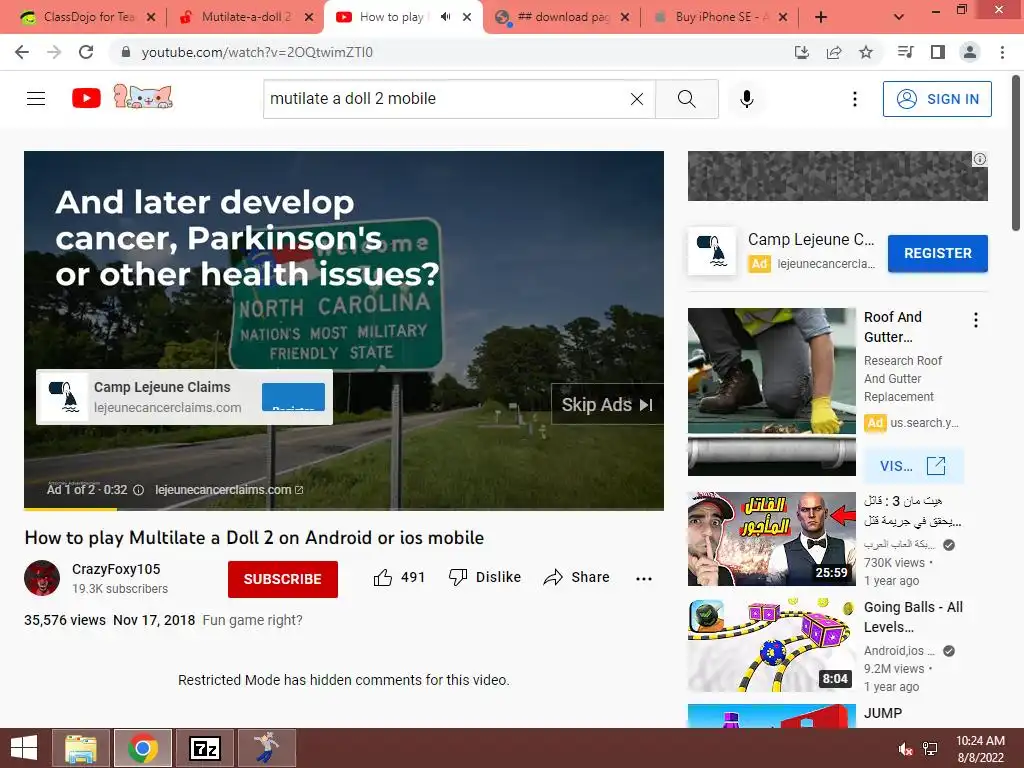Click the Camp Lejeune Claims overlay title
Screen dimensions: 1024x768
pyautogui.click(x=162, y=387)
